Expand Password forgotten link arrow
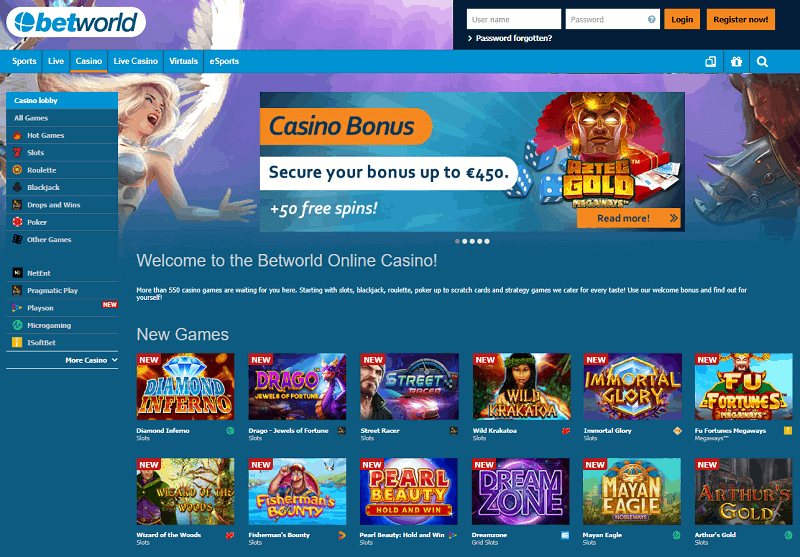This screenshot has width=800, height=557. click(x=470, y=38)
